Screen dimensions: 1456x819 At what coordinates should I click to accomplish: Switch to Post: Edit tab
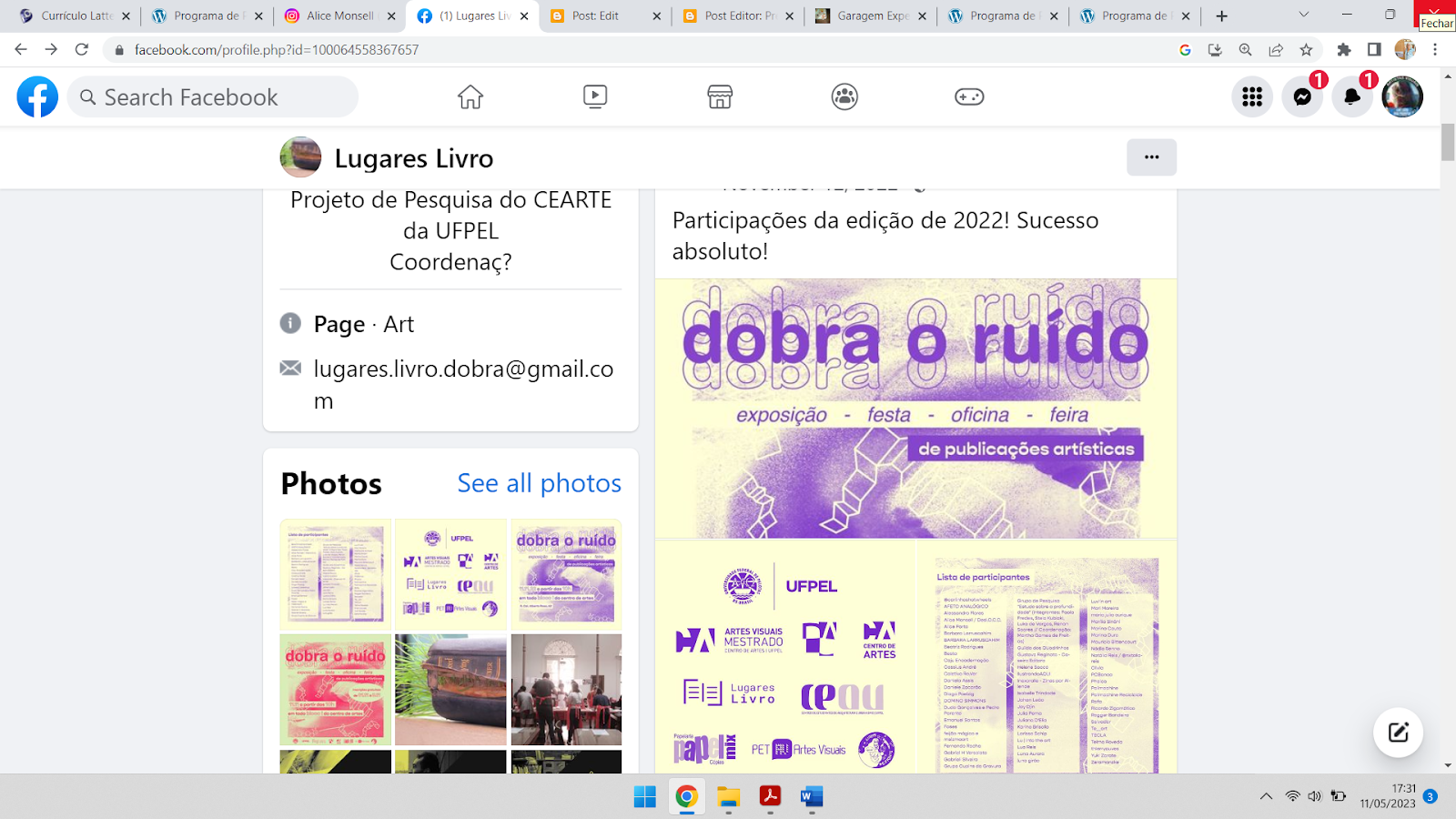[605, 15]
